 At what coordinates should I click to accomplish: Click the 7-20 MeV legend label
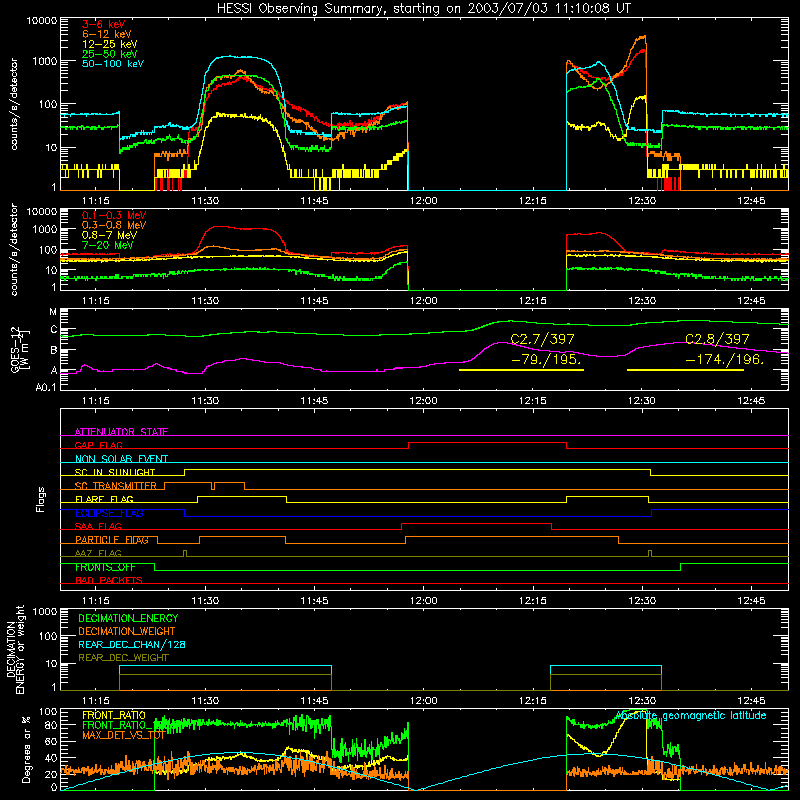pyautogui.click(x=108, y=245)
